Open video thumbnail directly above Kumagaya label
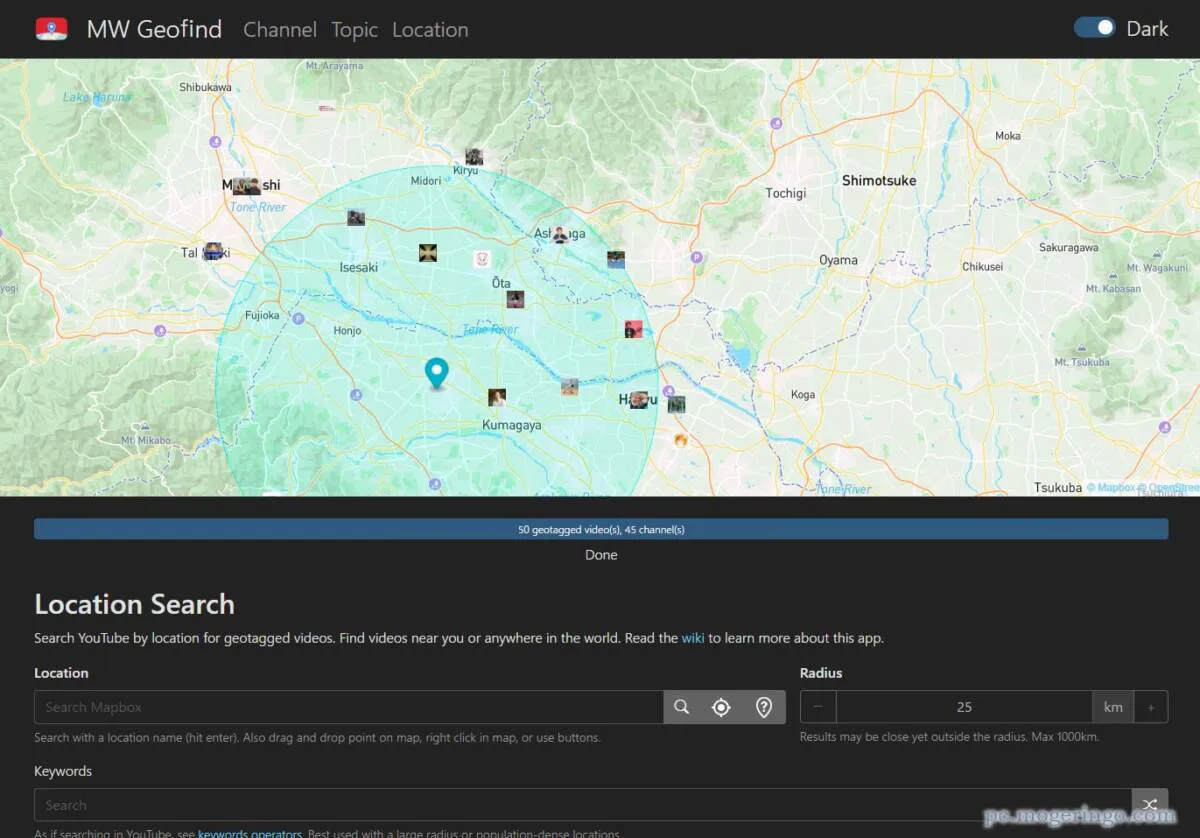The height and width of the screenshot is (838, 1200). coord(497,397)
